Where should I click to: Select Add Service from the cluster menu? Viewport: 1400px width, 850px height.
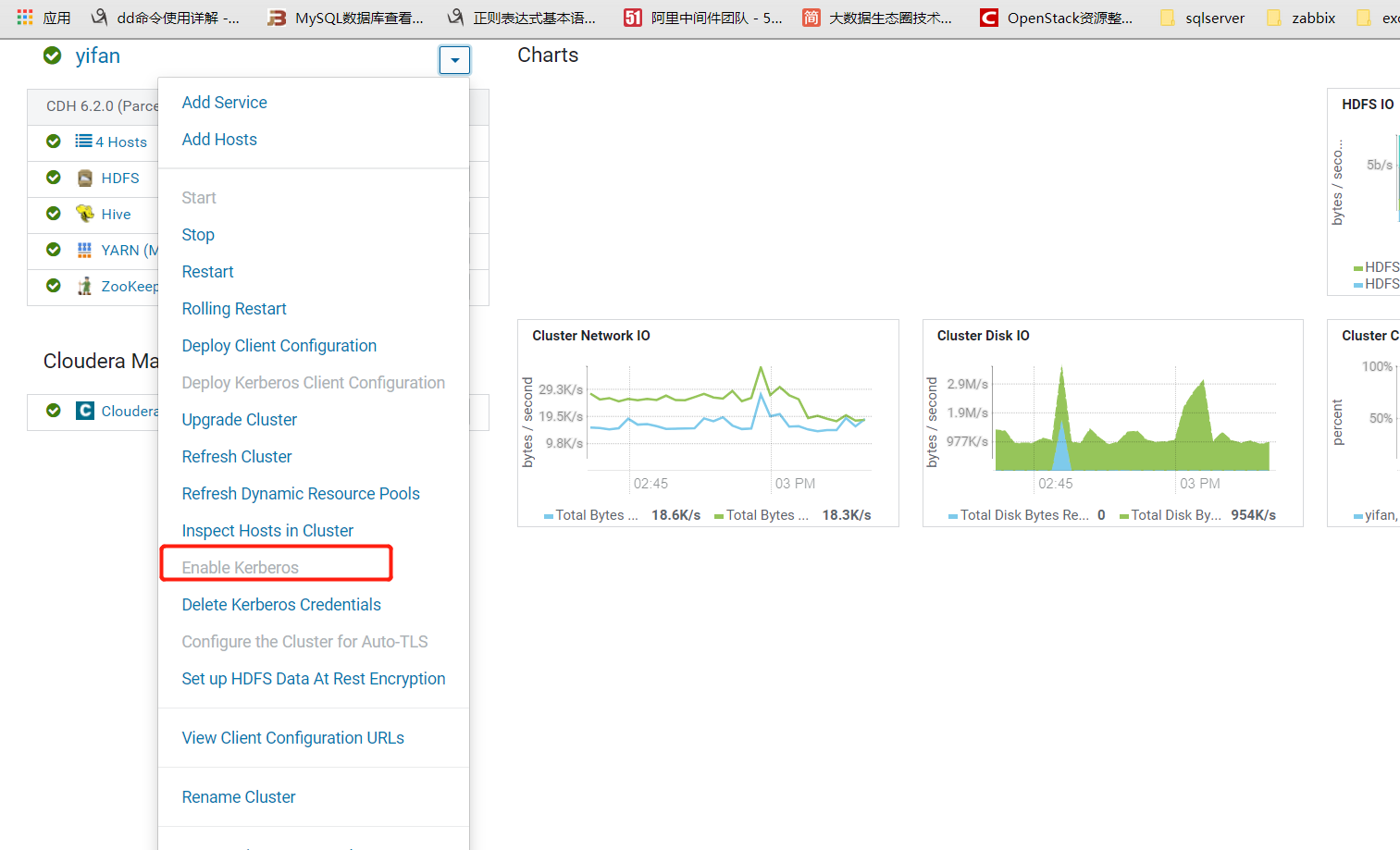tap(224, 103)
